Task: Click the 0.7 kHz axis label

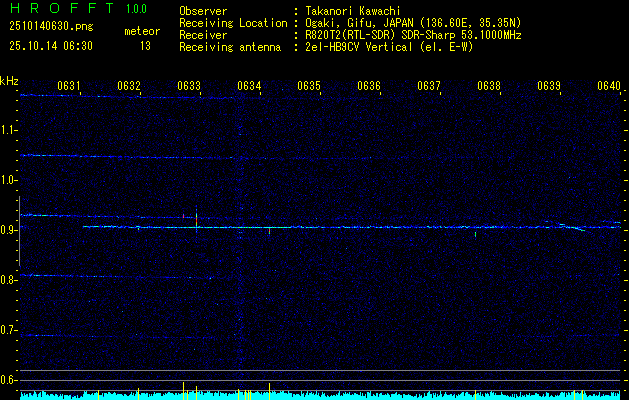Action: click(7, 330)
